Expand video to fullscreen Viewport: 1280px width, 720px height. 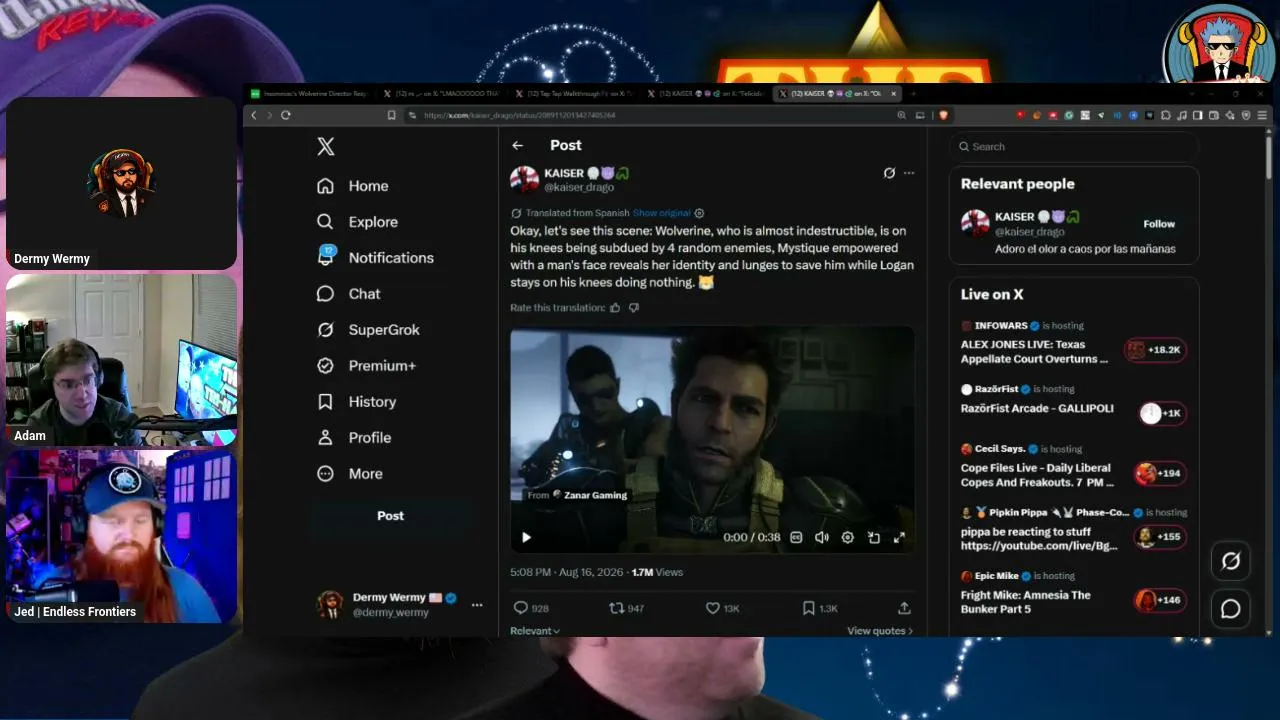tap(899, 537)
